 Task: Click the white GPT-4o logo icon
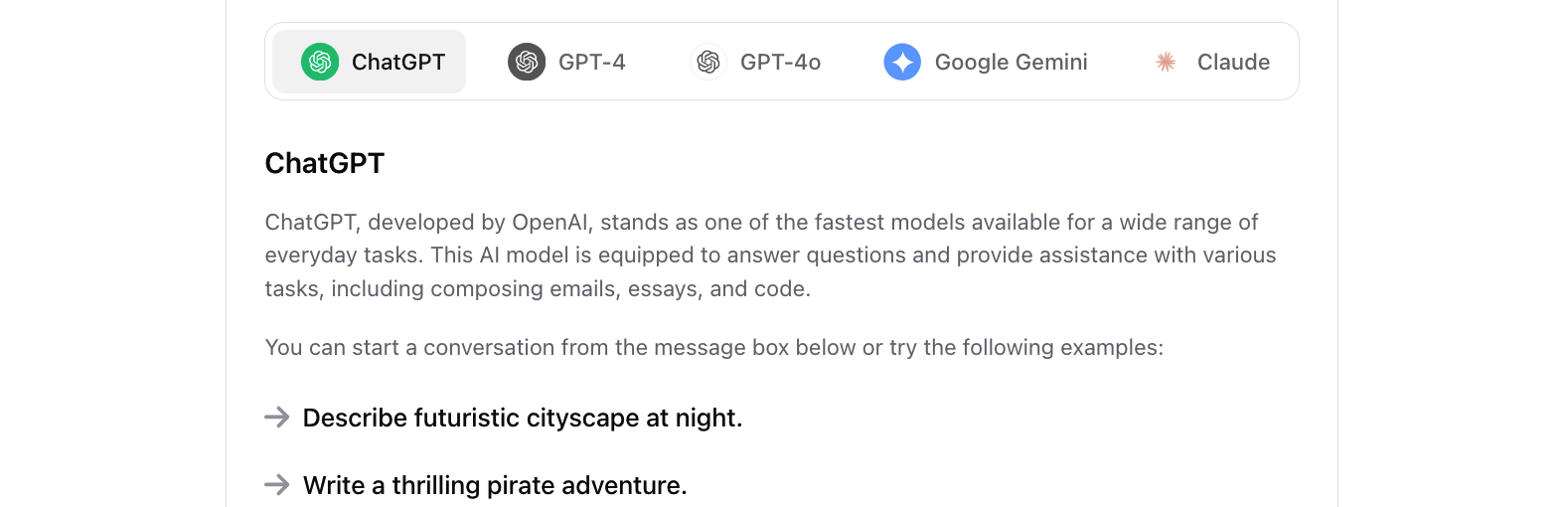(x=708, y=62)
